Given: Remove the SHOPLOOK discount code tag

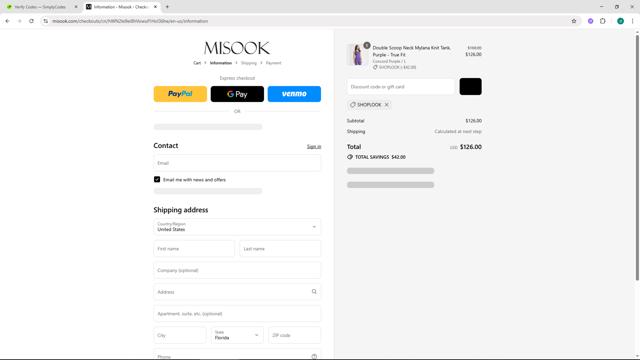Looking at the screenshot, I should click(387, 105).
